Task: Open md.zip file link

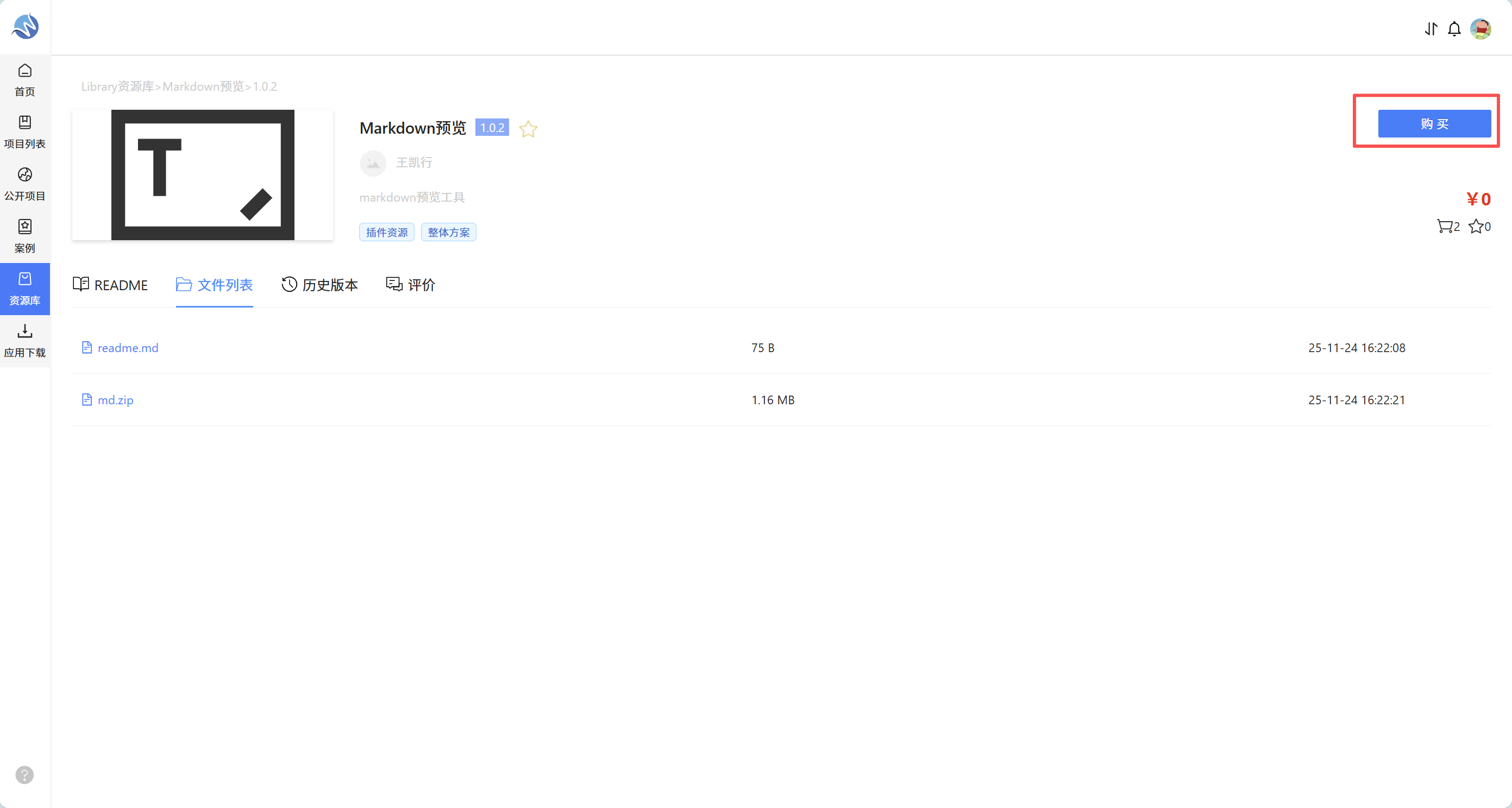Action: click(116, 400)
